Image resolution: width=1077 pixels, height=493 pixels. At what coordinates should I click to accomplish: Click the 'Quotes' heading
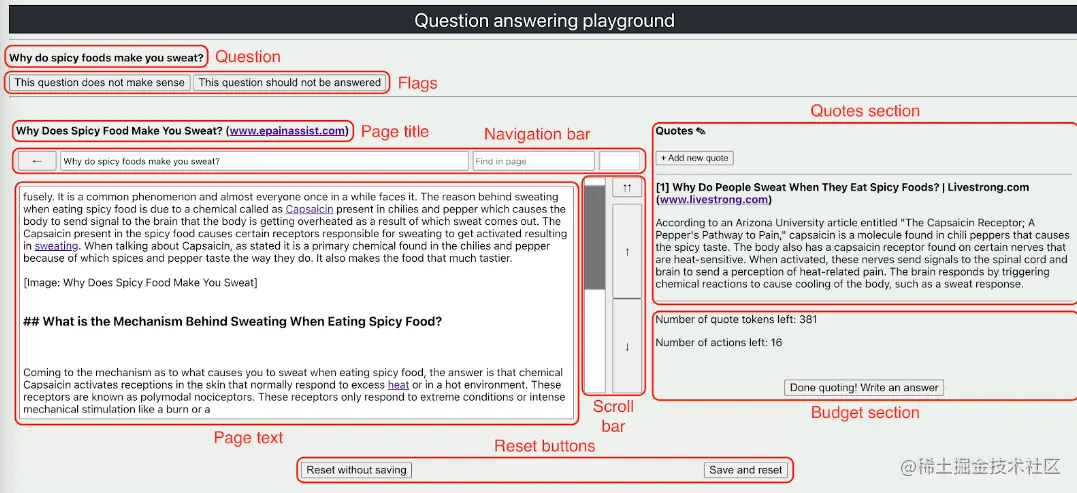pos(674,130)
